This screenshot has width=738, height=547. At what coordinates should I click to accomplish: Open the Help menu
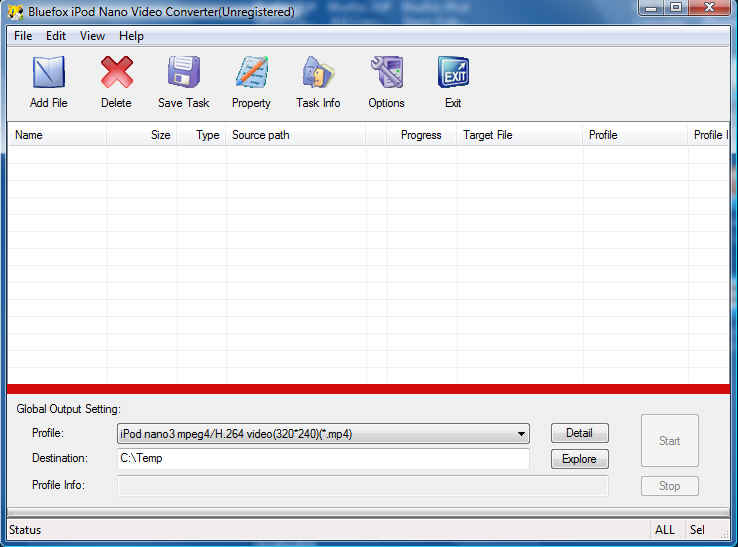(131, 36)
